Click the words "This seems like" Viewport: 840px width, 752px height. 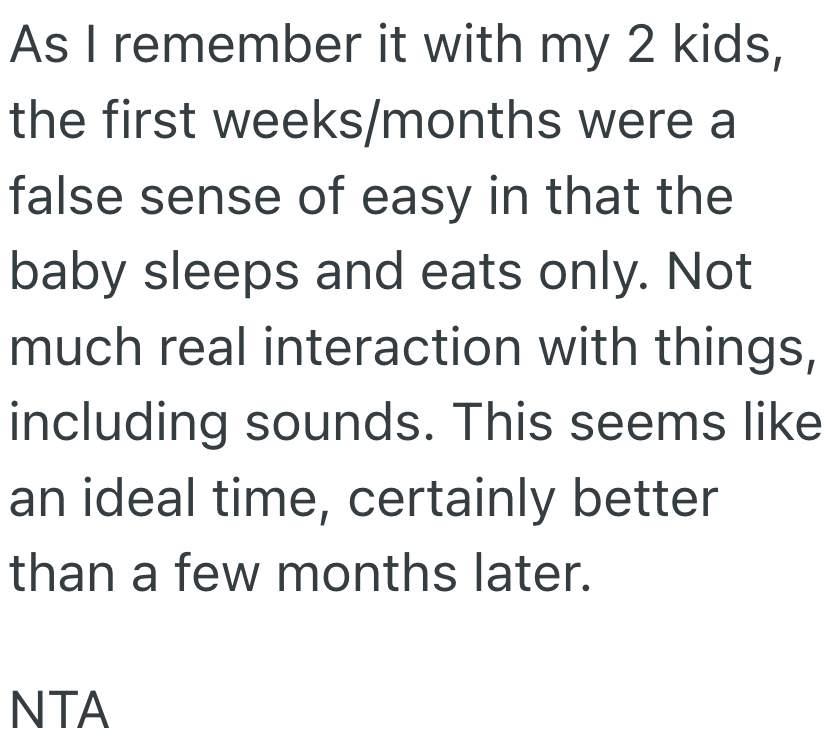643,424
